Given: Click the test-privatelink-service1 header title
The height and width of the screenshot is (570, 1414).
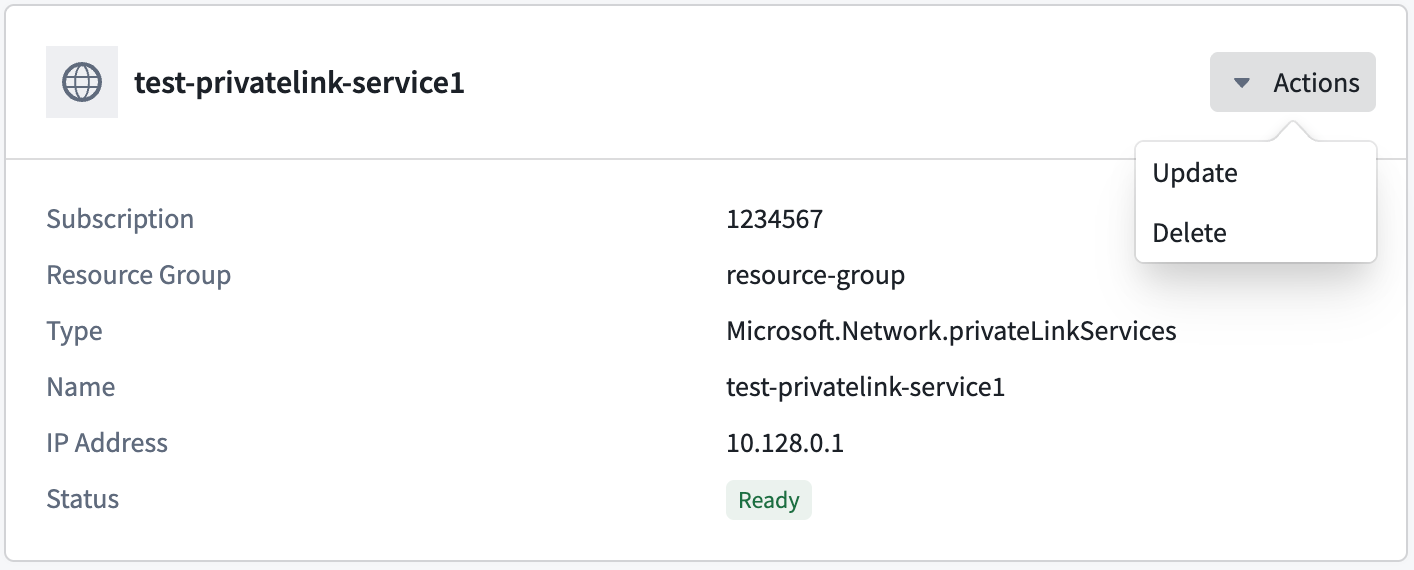Looking at the screenshot, I should pos(299,83).
